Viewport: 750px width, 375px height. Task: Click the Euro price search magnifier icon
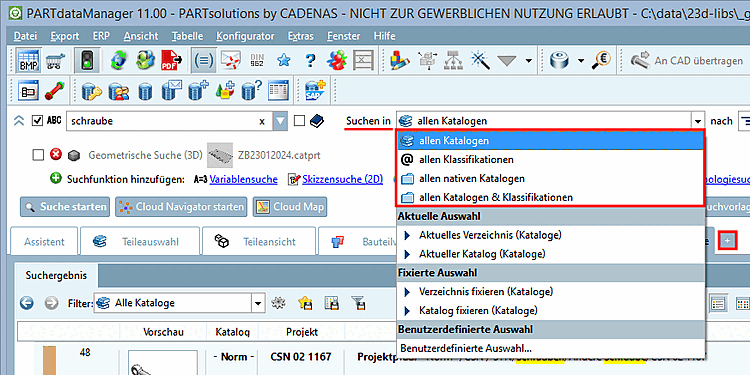(601, 60)
